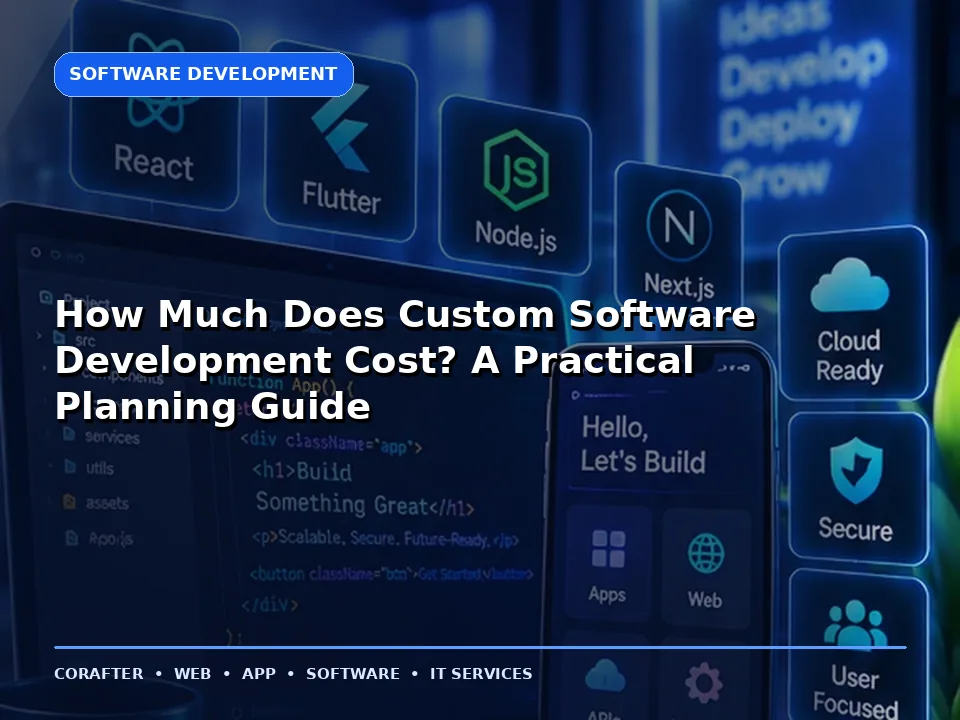Click the SOFTWARE DEVELOPMENT badge

tap(204, 74)
